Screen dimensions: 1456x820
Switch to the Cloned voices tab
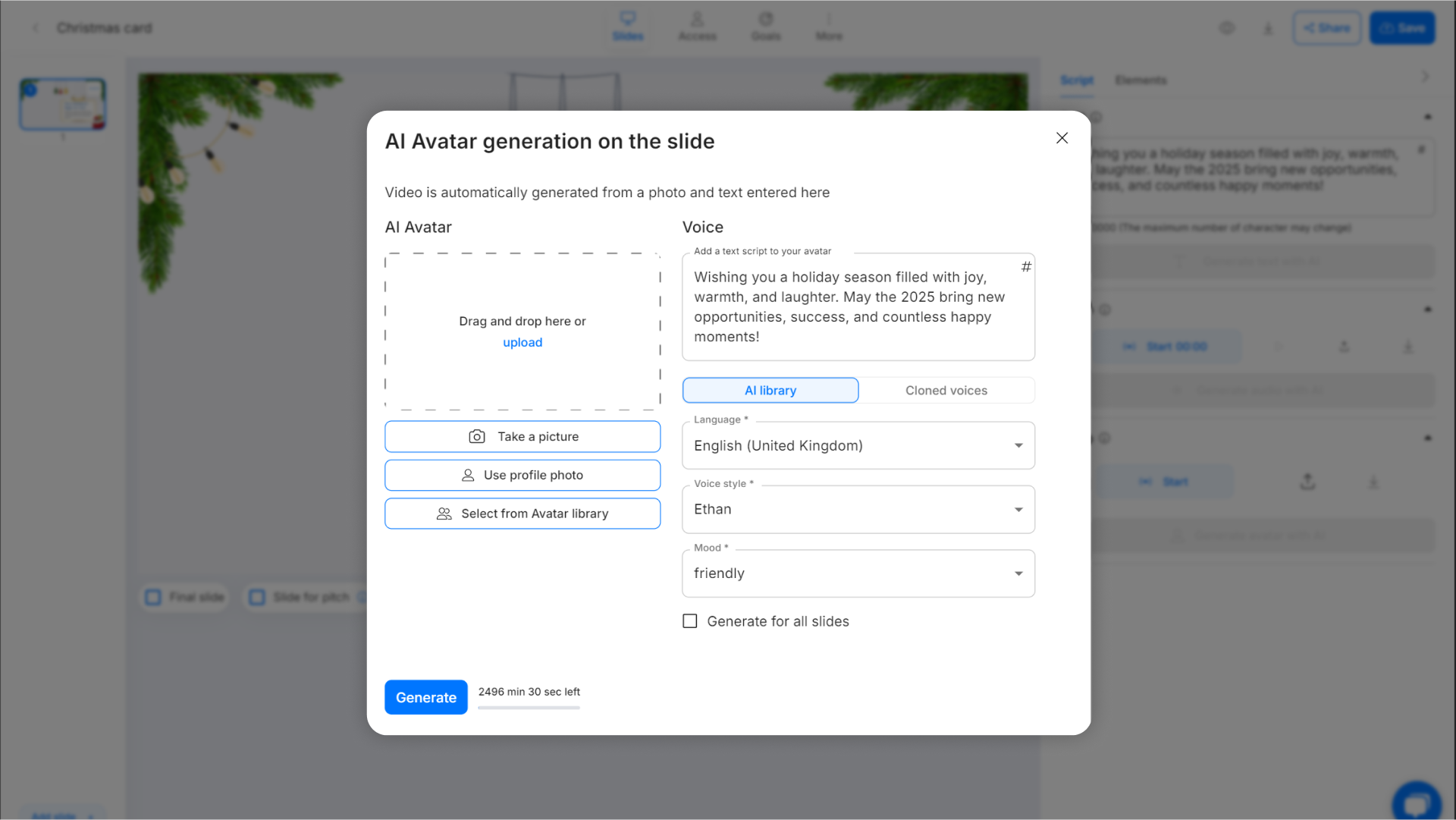coord(946,391)
